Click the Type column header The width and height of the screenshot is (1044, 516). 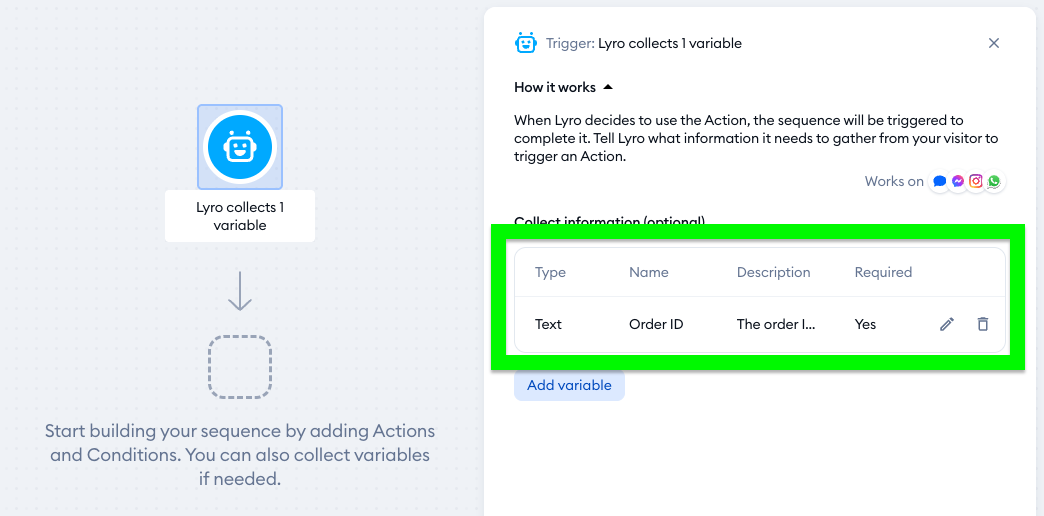pyautogui.click(x=551, y=272)
